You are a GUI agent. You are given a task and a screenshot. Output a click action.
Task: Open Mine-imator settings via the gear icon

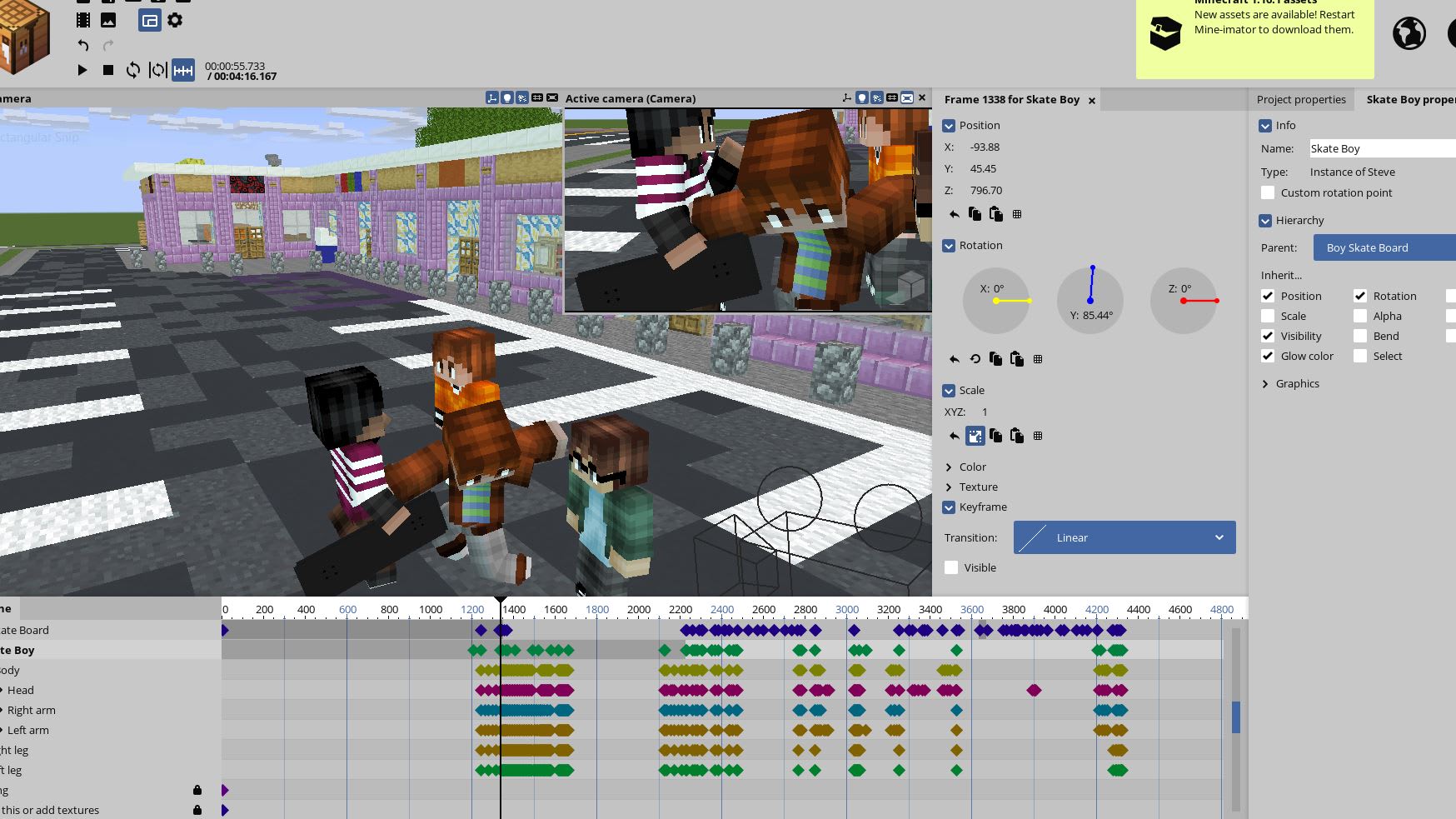(x=175, y=20)
